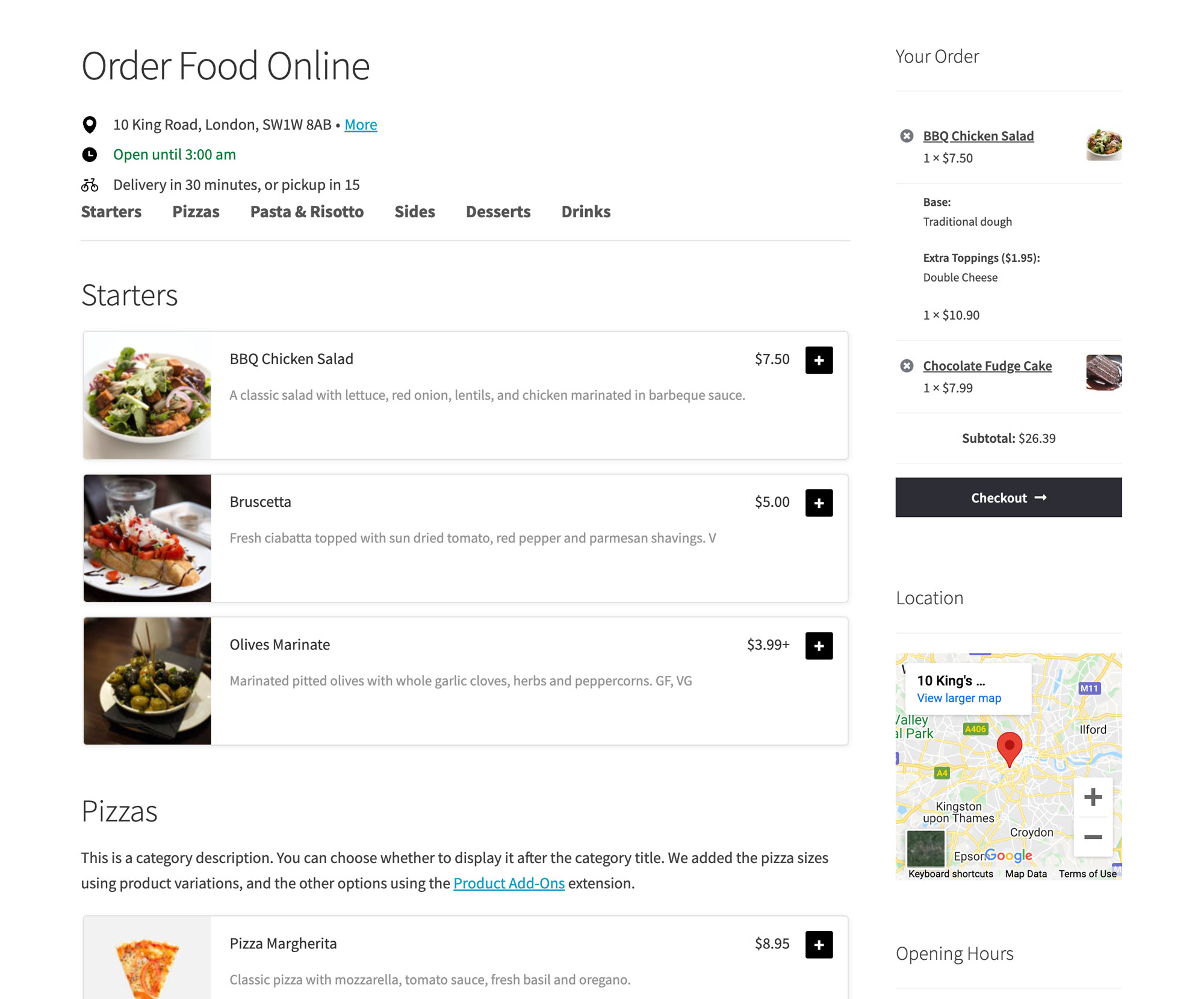Open the Bruscetta dish photo
Viewport: 1204px width, 999px height.
pos(147,538)
